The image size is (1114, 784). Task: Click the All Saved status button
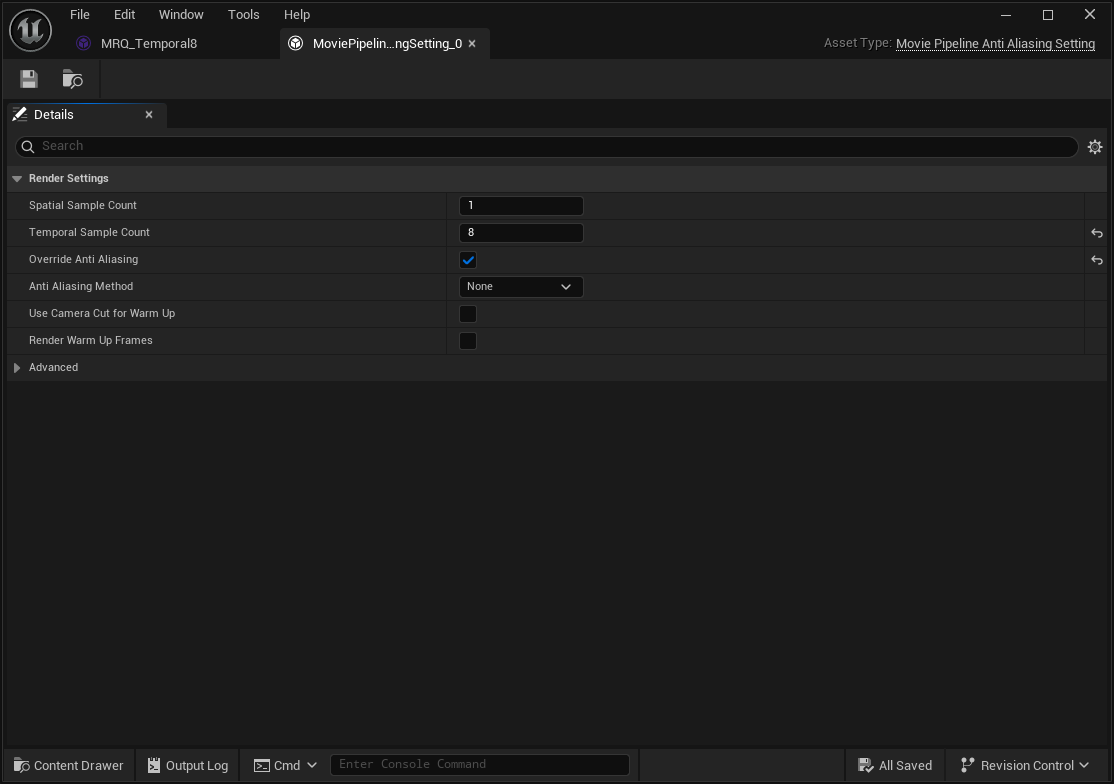[x=895, y=766]
